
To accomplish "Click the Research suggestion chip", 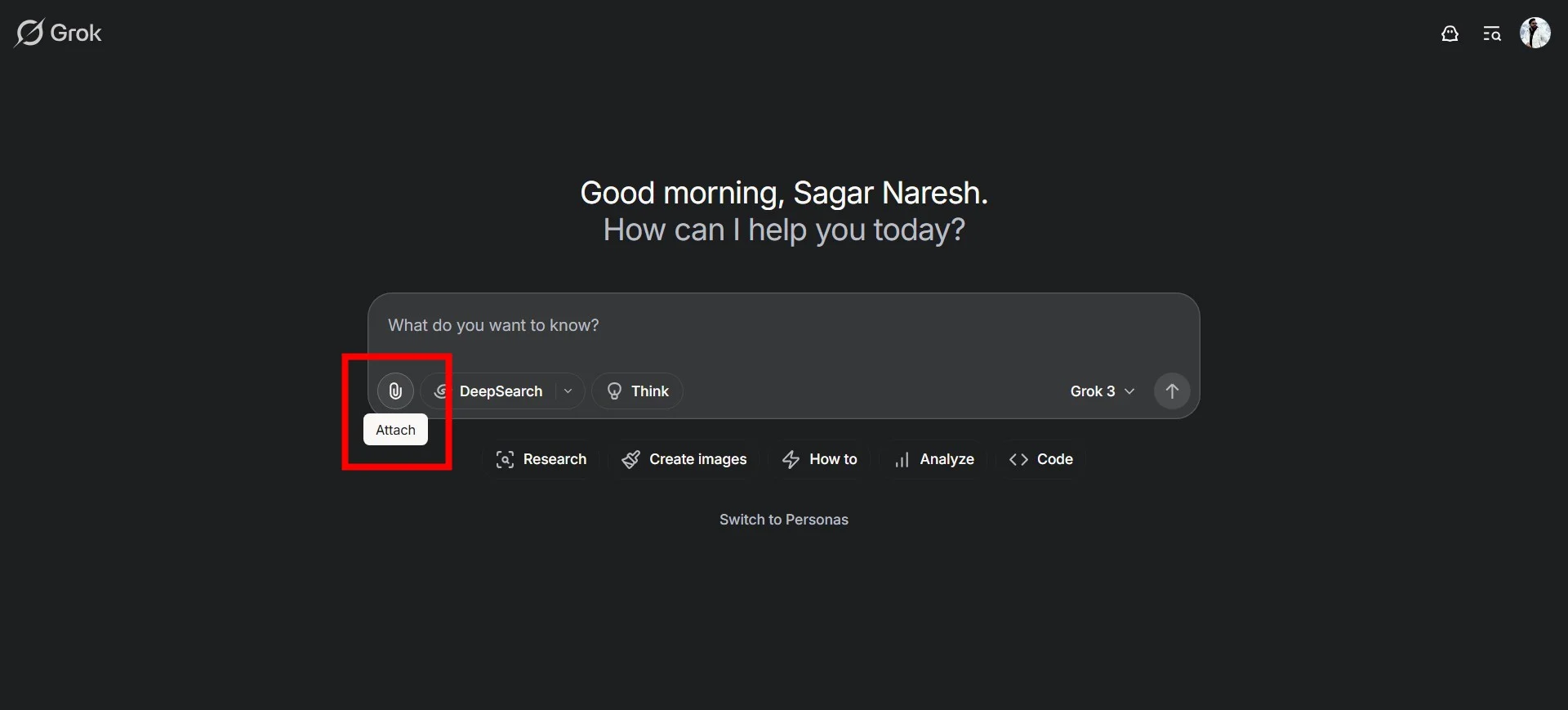I will click(541, 459).
